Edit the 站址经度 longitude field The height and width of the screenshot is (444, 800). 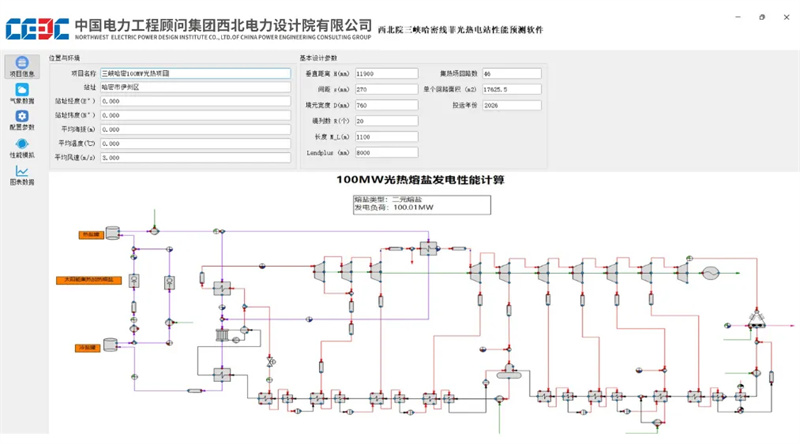pyautogui.click(x=195, y=102)
